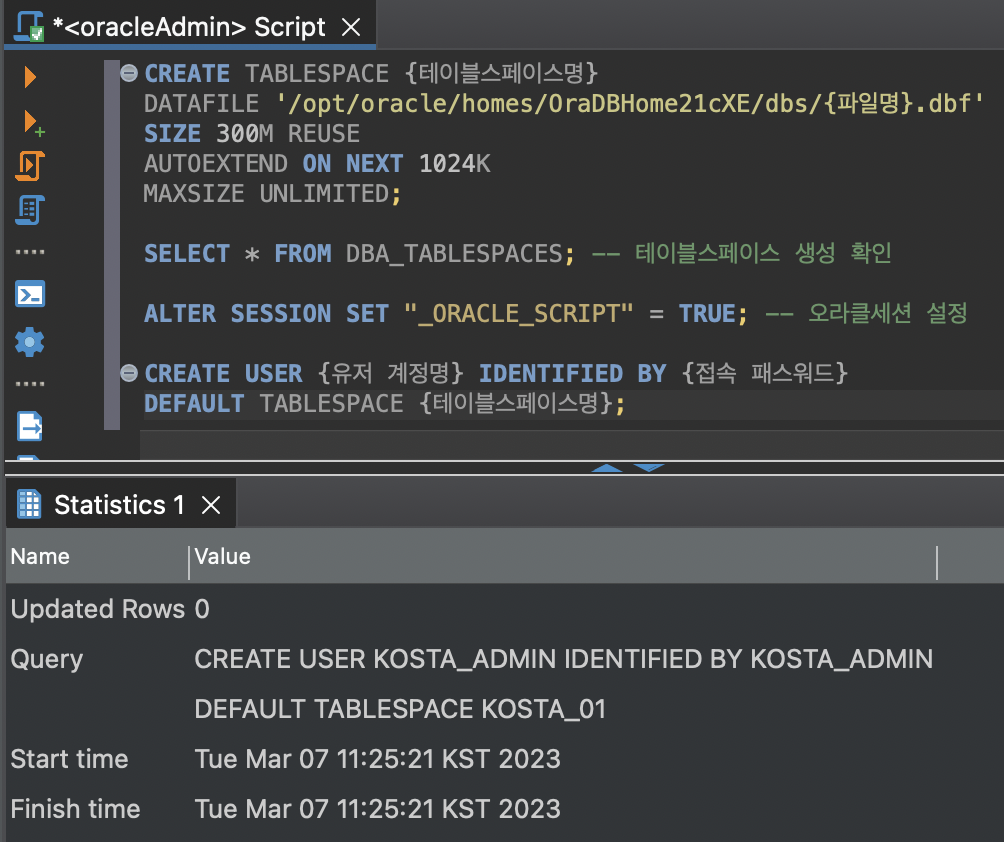Open the oracleAdmin Script tab
The width and height of the screenshot is (1004, 842).
[189, 27]
